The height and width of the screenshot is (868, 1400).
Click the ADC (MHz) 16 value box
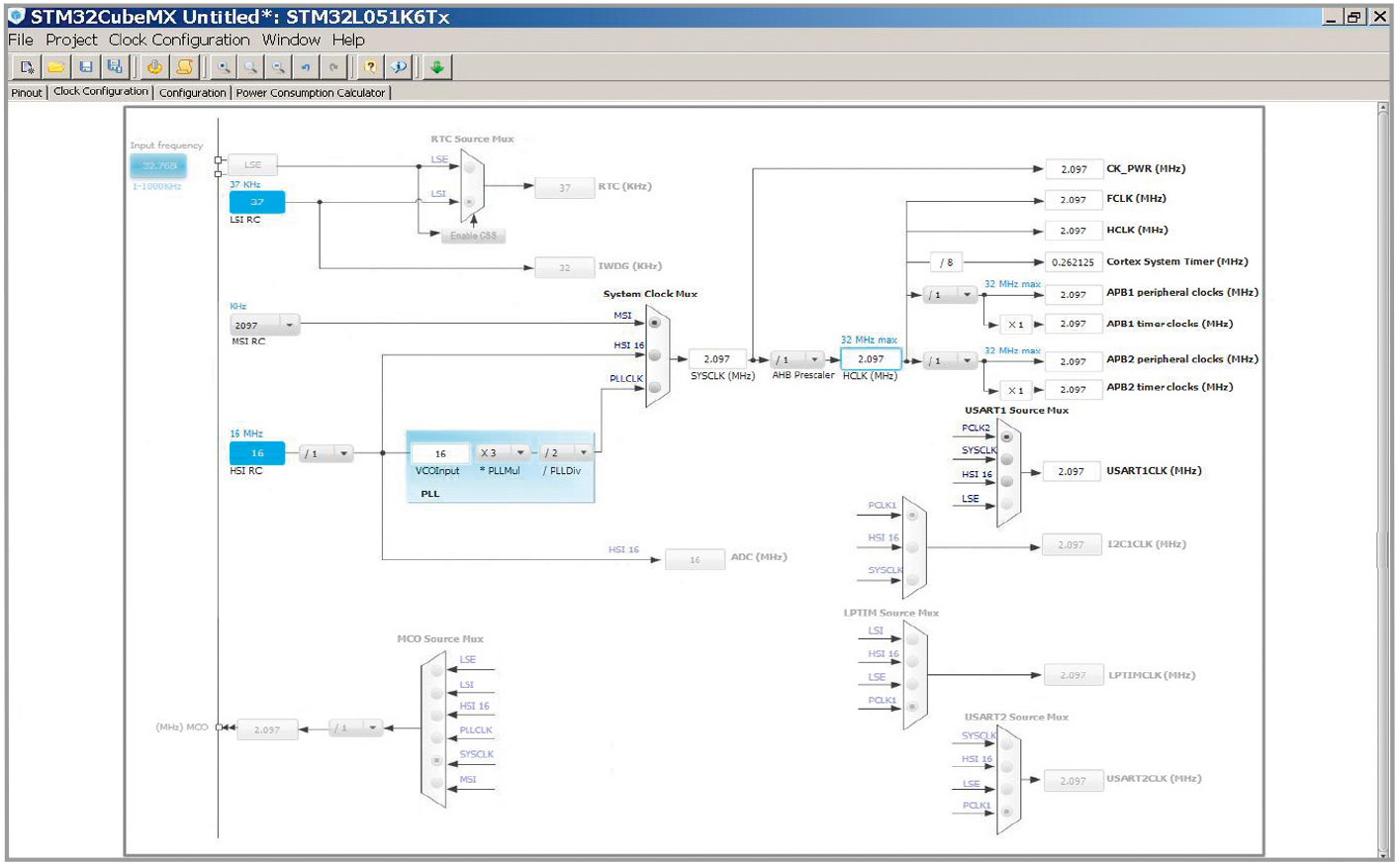695,559
